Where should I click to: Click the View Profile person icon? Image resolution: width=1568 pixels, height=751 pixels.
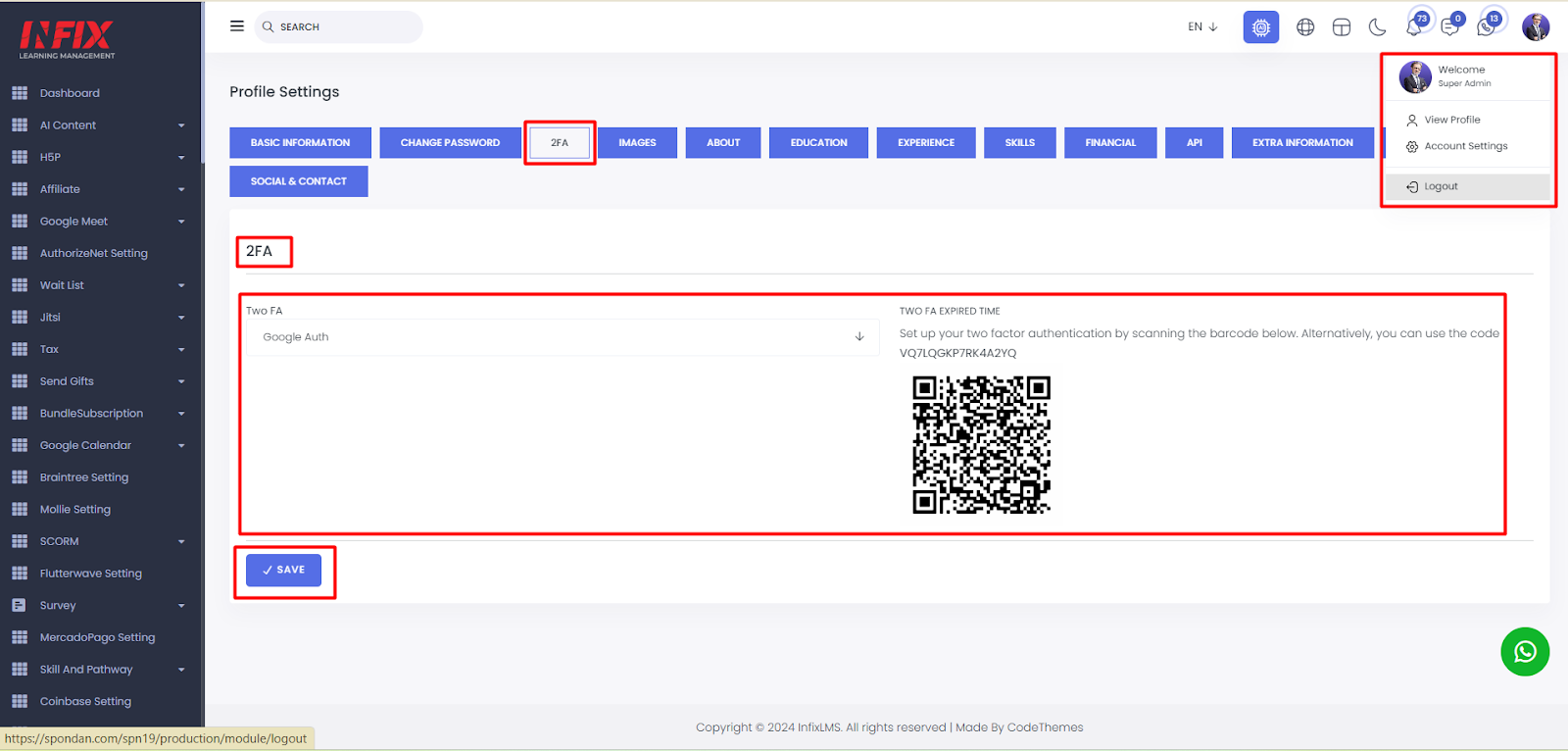pyautogui.click(x=1412, y=120)
